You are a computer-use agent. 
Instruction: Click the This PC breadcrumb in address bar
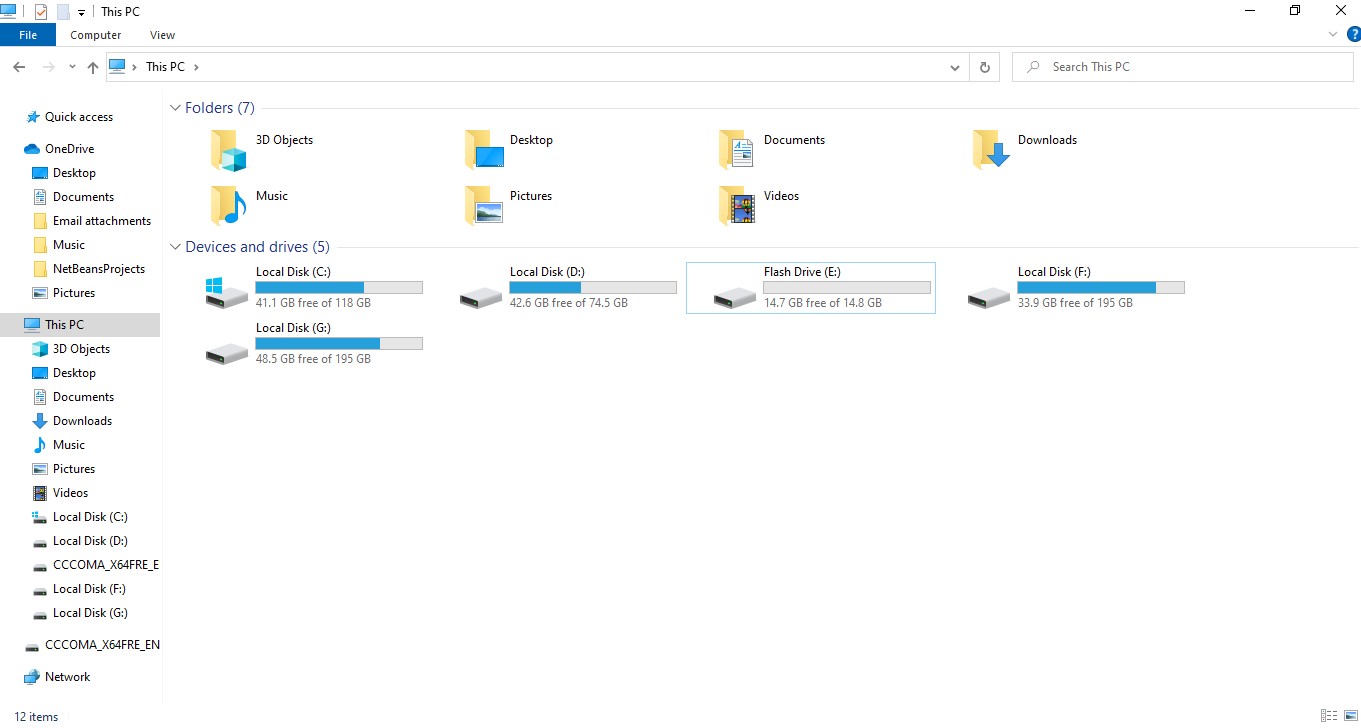click(x=167, y=66)
